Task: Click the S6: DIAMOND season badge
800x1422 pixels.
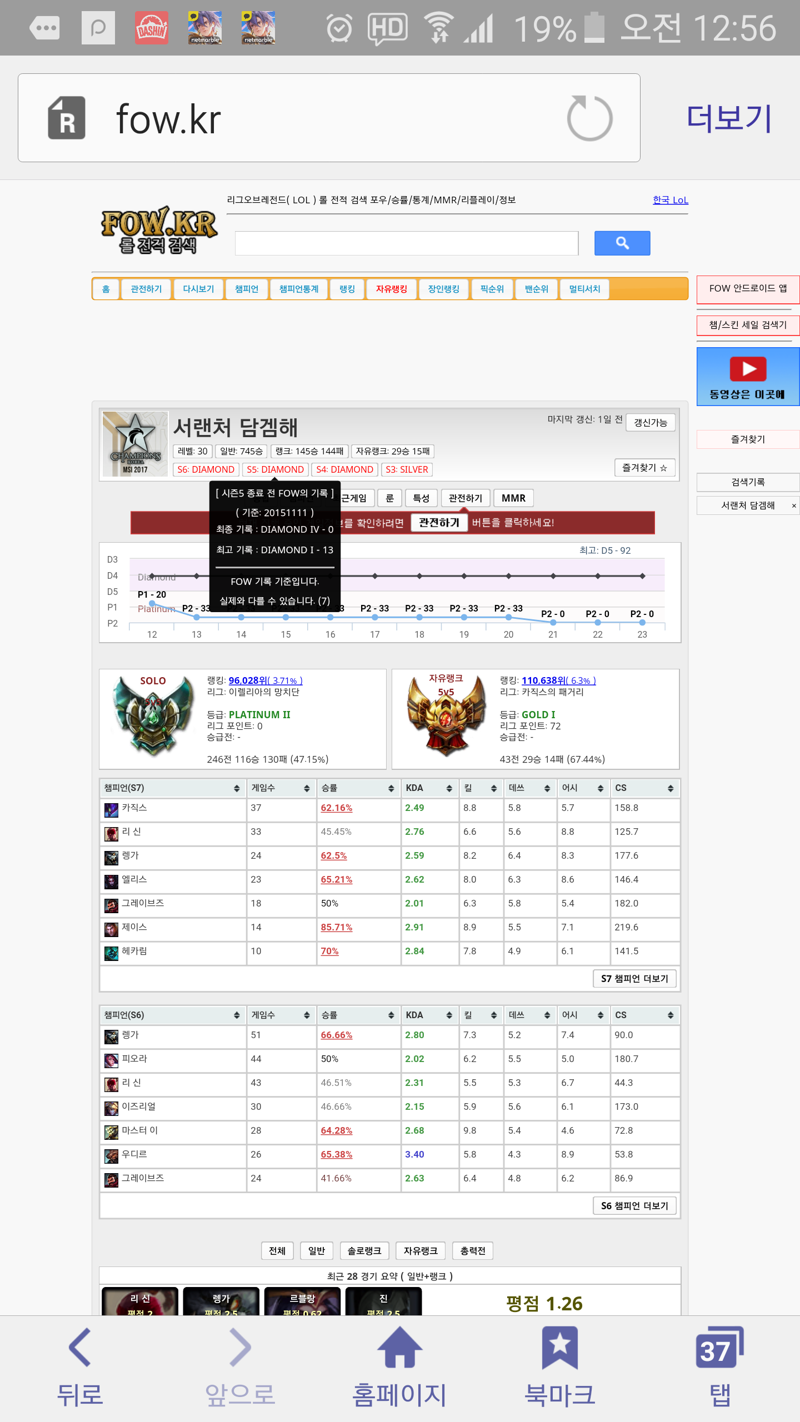Action: coord(206,469)
